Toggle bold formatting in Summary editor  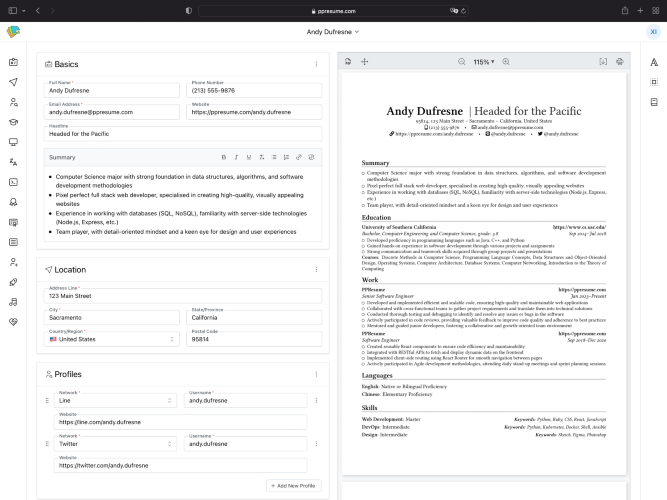(x=224, y=157)
